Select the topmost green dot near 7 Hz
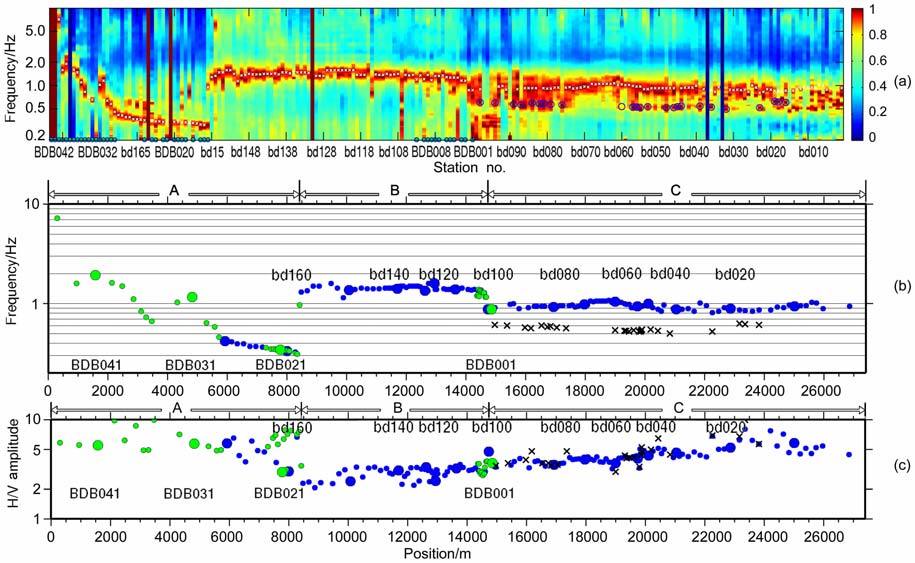The width and height of the screenshot is (915, 563). click(57, 218)
